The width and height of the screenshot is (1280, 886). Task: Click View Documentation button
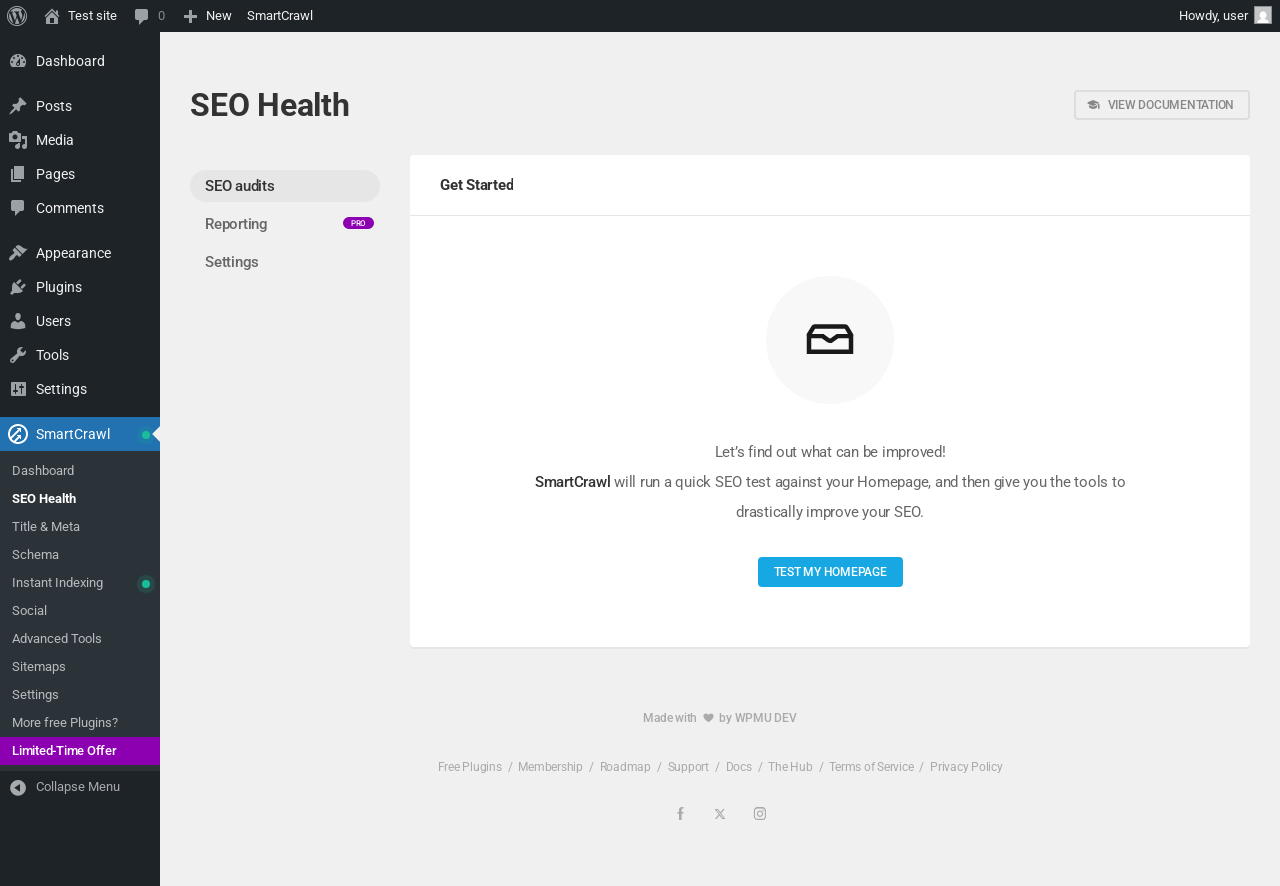1162,105
